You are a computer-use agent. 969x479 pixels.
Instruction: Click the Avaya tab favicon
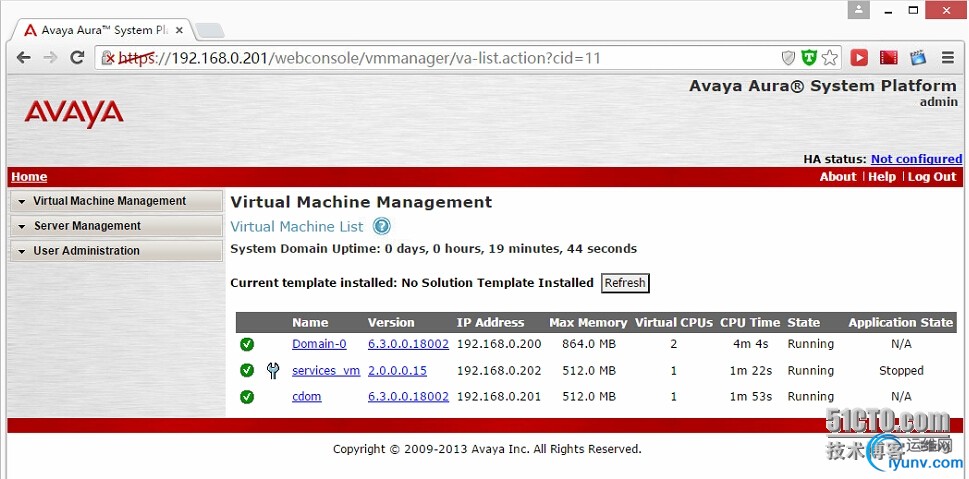[x=30, y=30]
